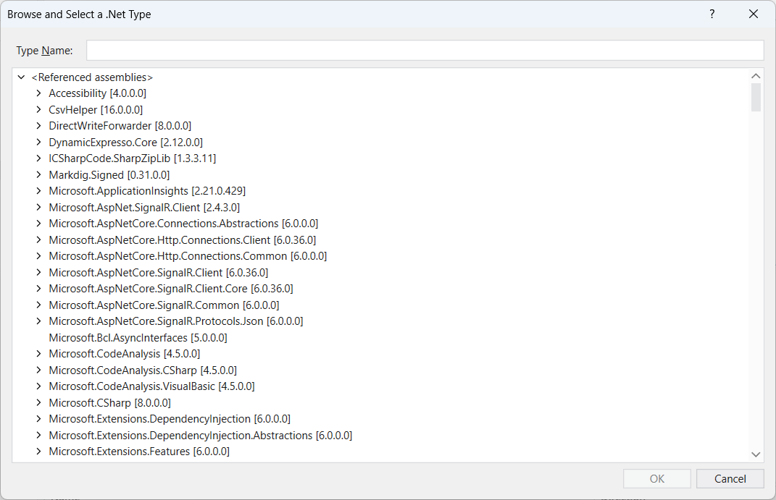
Task: Select Microsoft.AspNetCore.SignalR.Client.Core row
Action: 171,288
